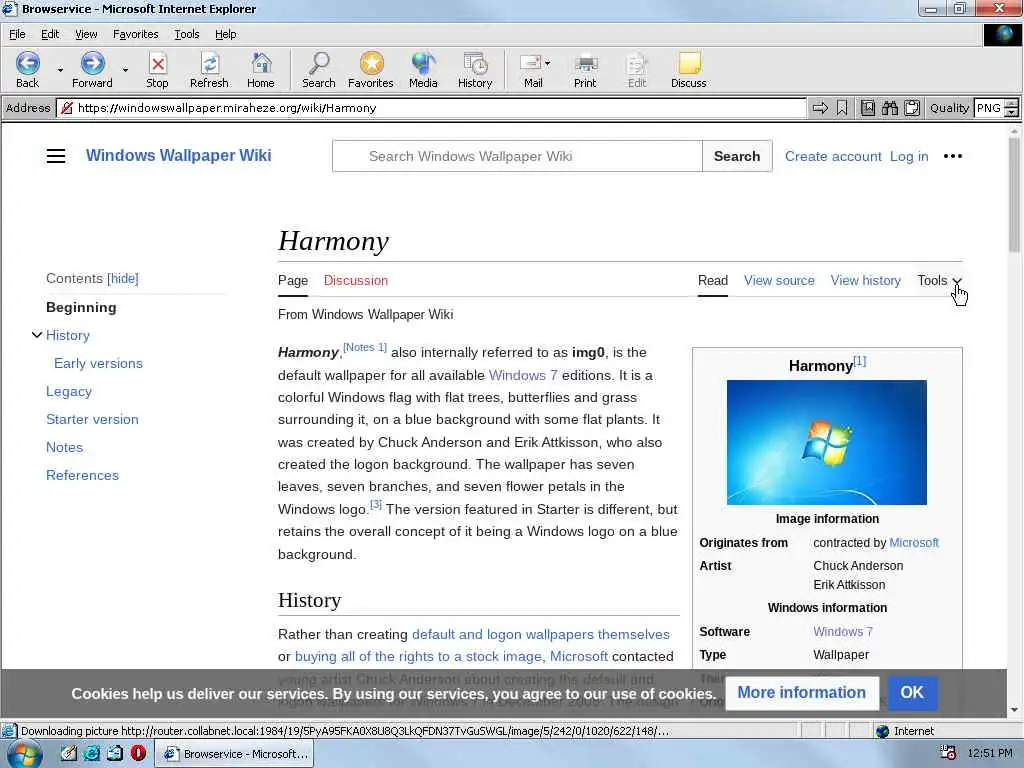Decrease Quality with the down stepper arrow
Screen dimensions: 1024x768
1012,112
